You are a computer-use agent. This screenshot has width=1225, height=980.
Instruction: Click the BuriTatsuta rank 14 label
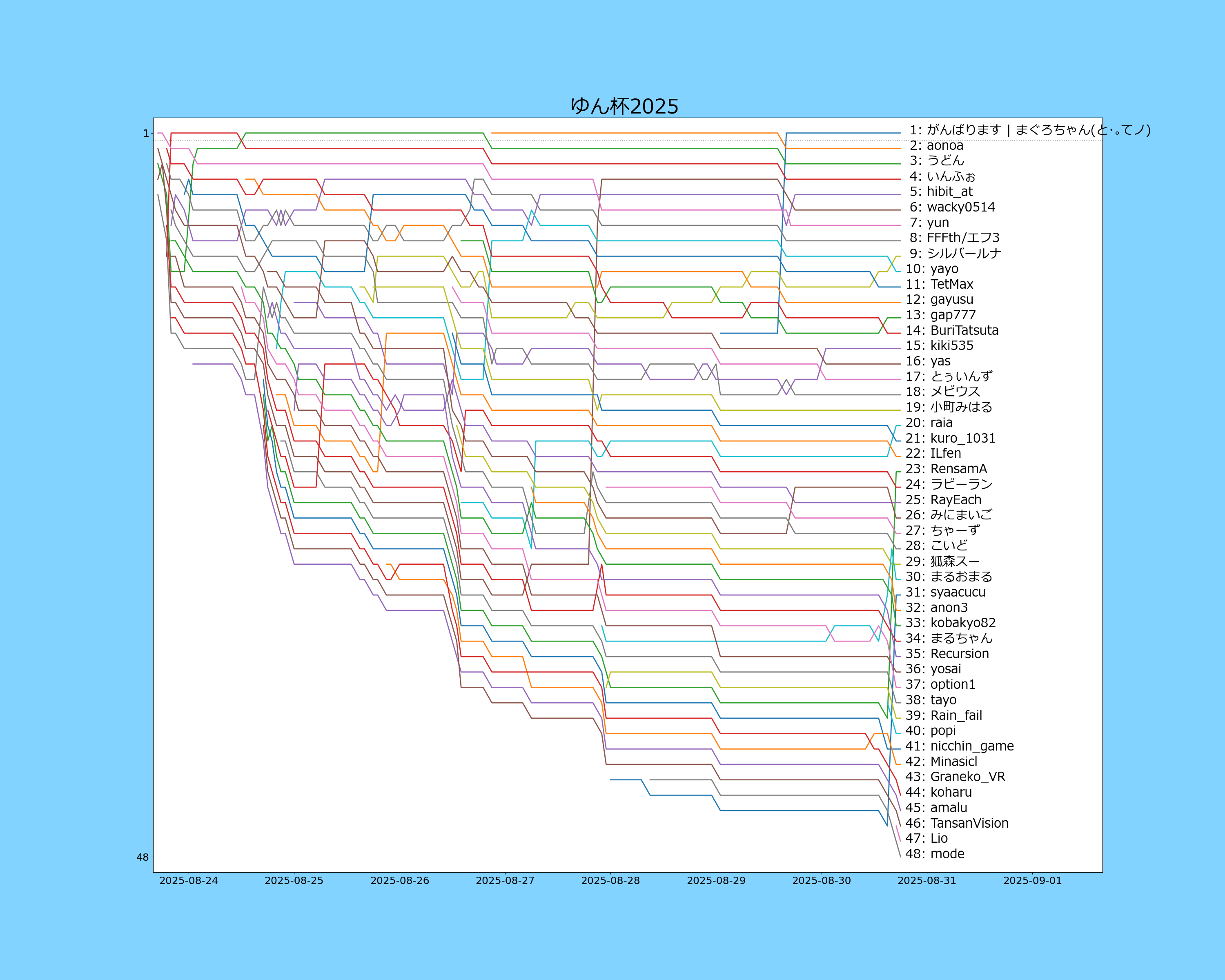(952, 330)
